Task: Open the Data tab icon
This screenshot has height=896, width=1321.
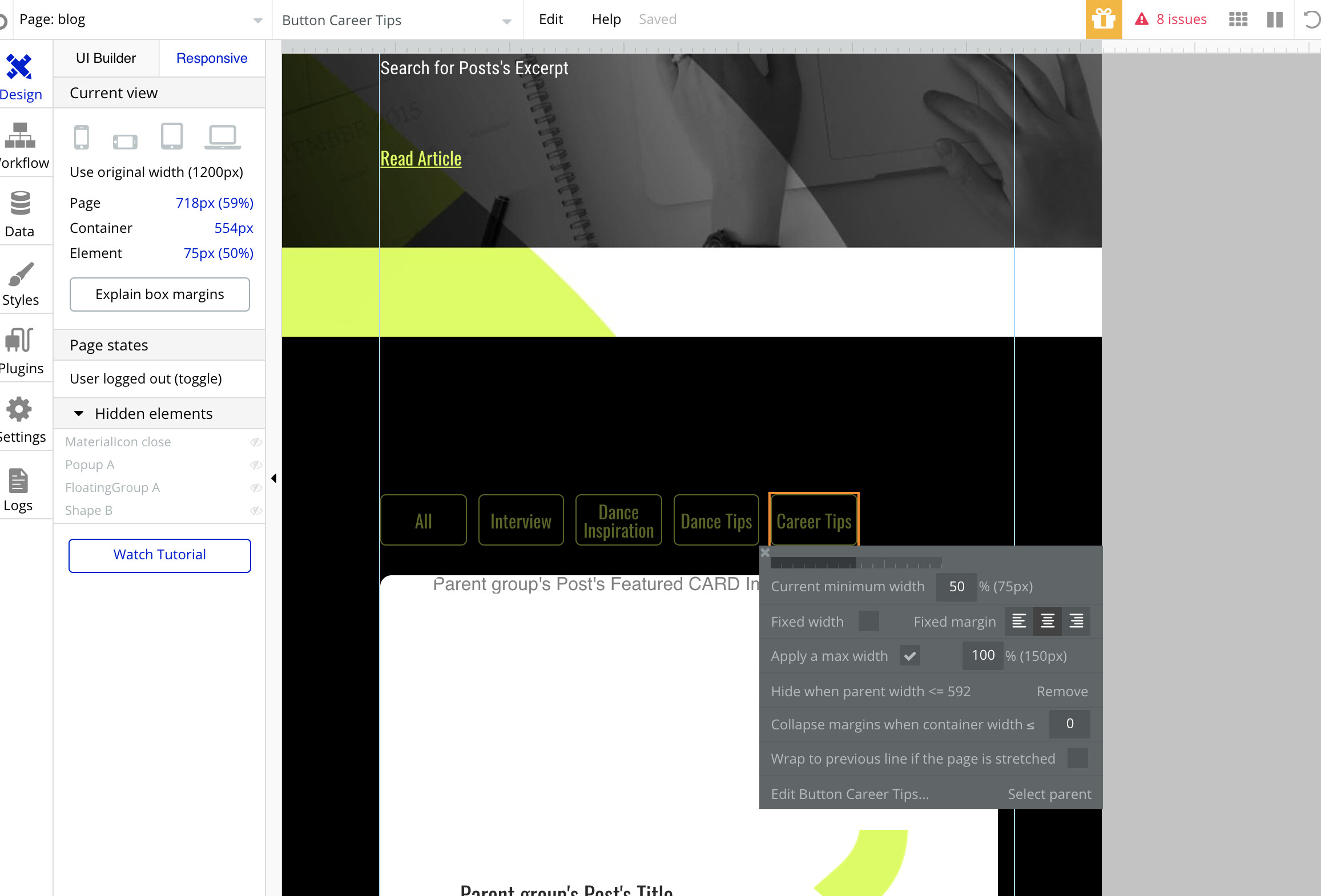Action: [x=21, y=204]
